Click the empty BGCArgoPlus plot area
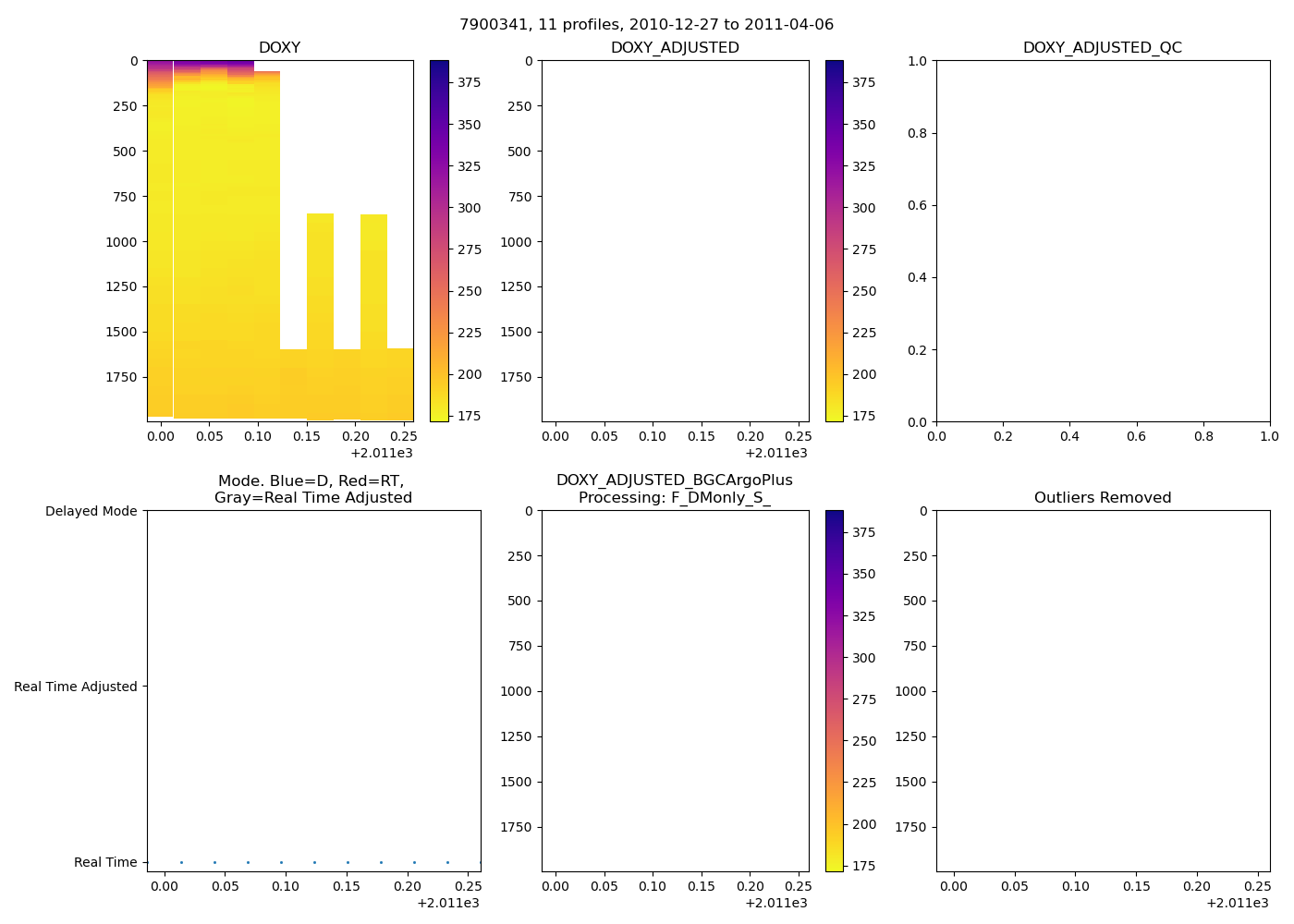Screen dimensions: 1294x924 point(675,690)
